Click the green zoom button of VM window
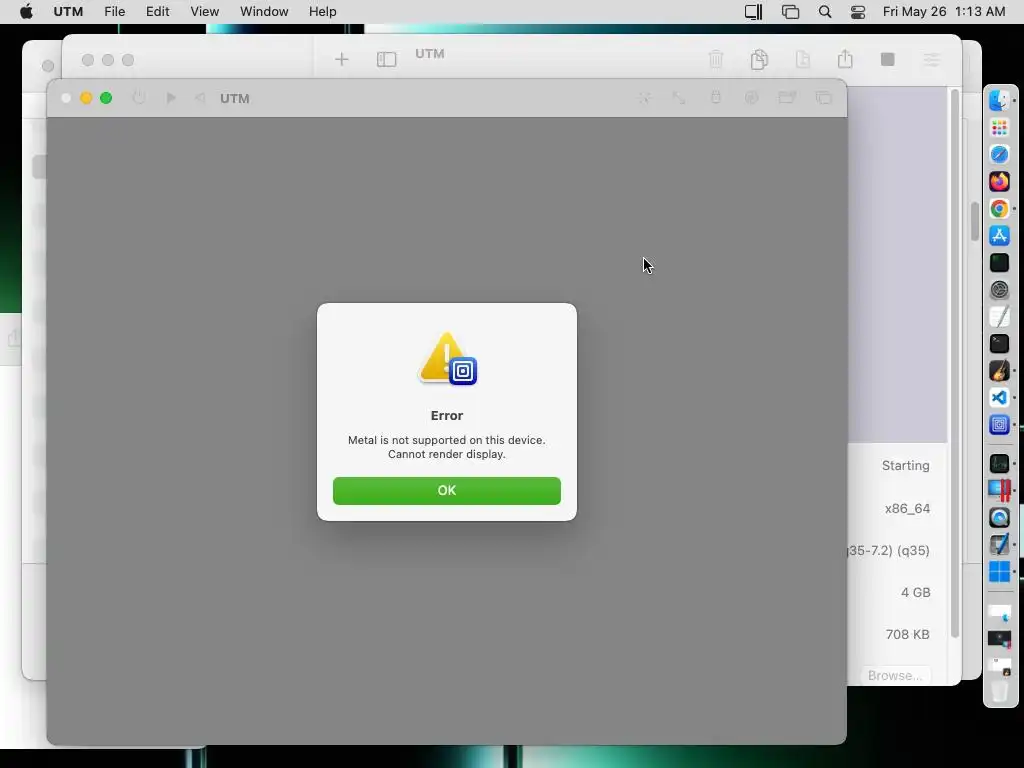Screen dimensions: 1024x768 tap(106, 98)
